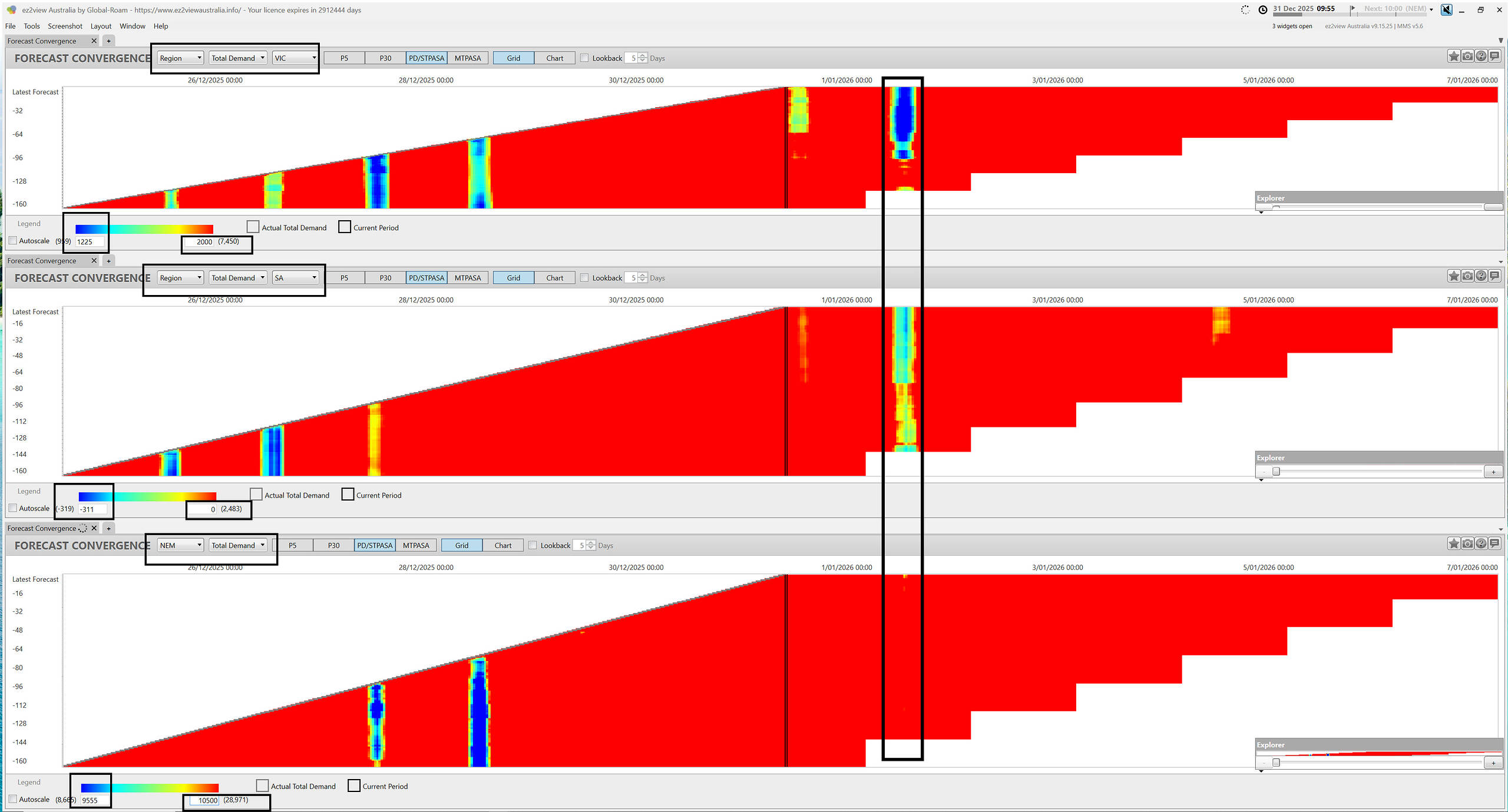Click the mute sound speaker icon
The width and height of the screenshot is (1508, 812).
click(x=1446, y=9)
